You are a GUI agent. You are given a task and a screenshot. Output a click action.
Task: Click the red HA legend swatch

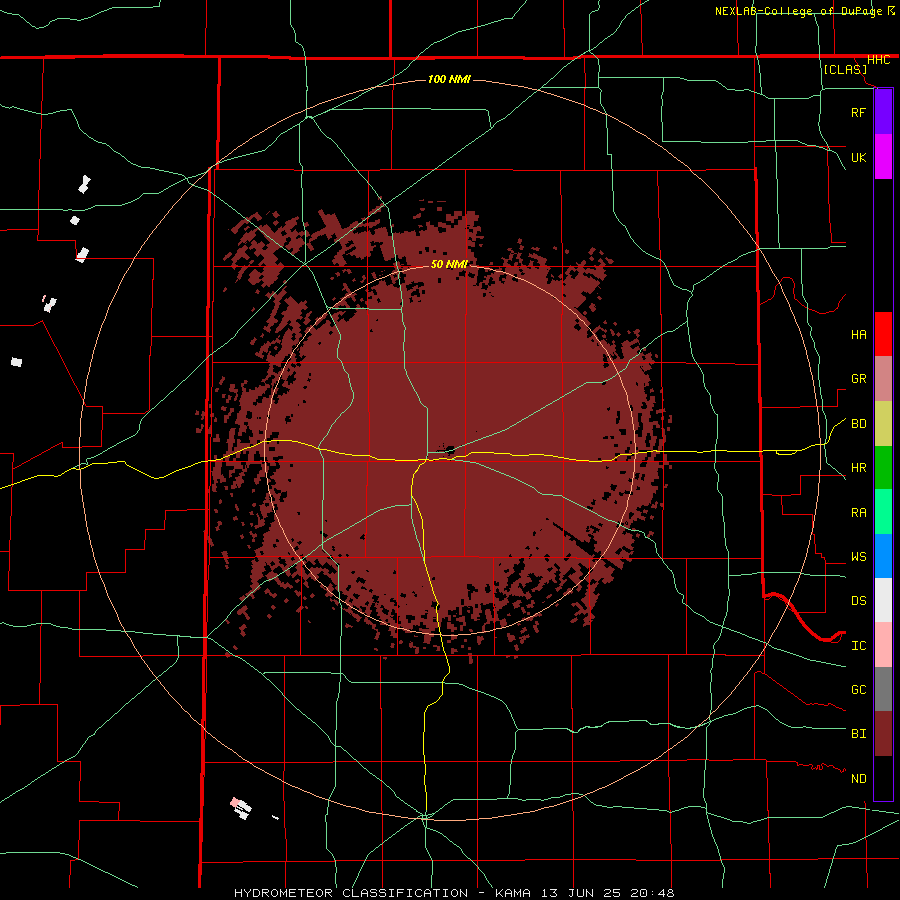click(883, 334)
